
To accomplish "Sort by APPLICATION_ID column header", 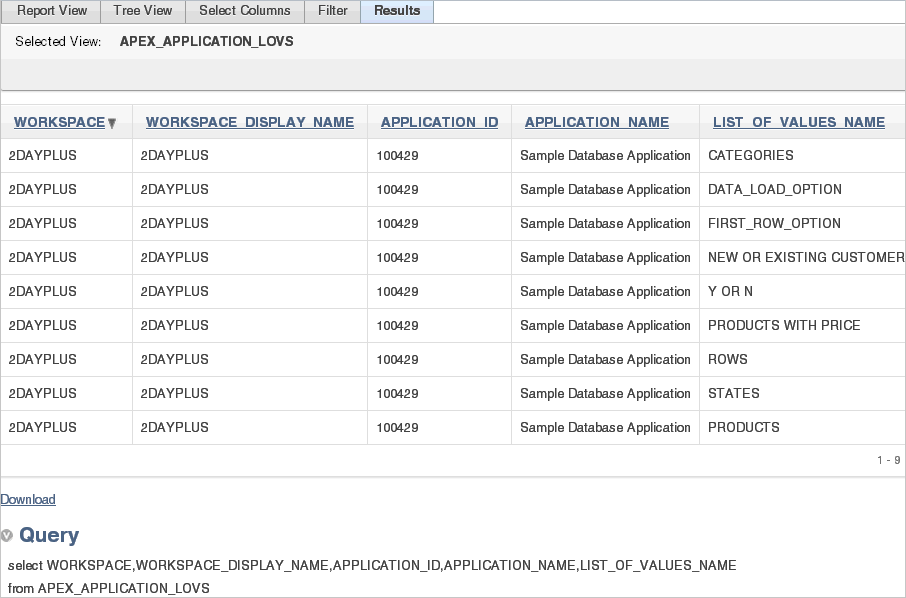I will coord(439,122).
